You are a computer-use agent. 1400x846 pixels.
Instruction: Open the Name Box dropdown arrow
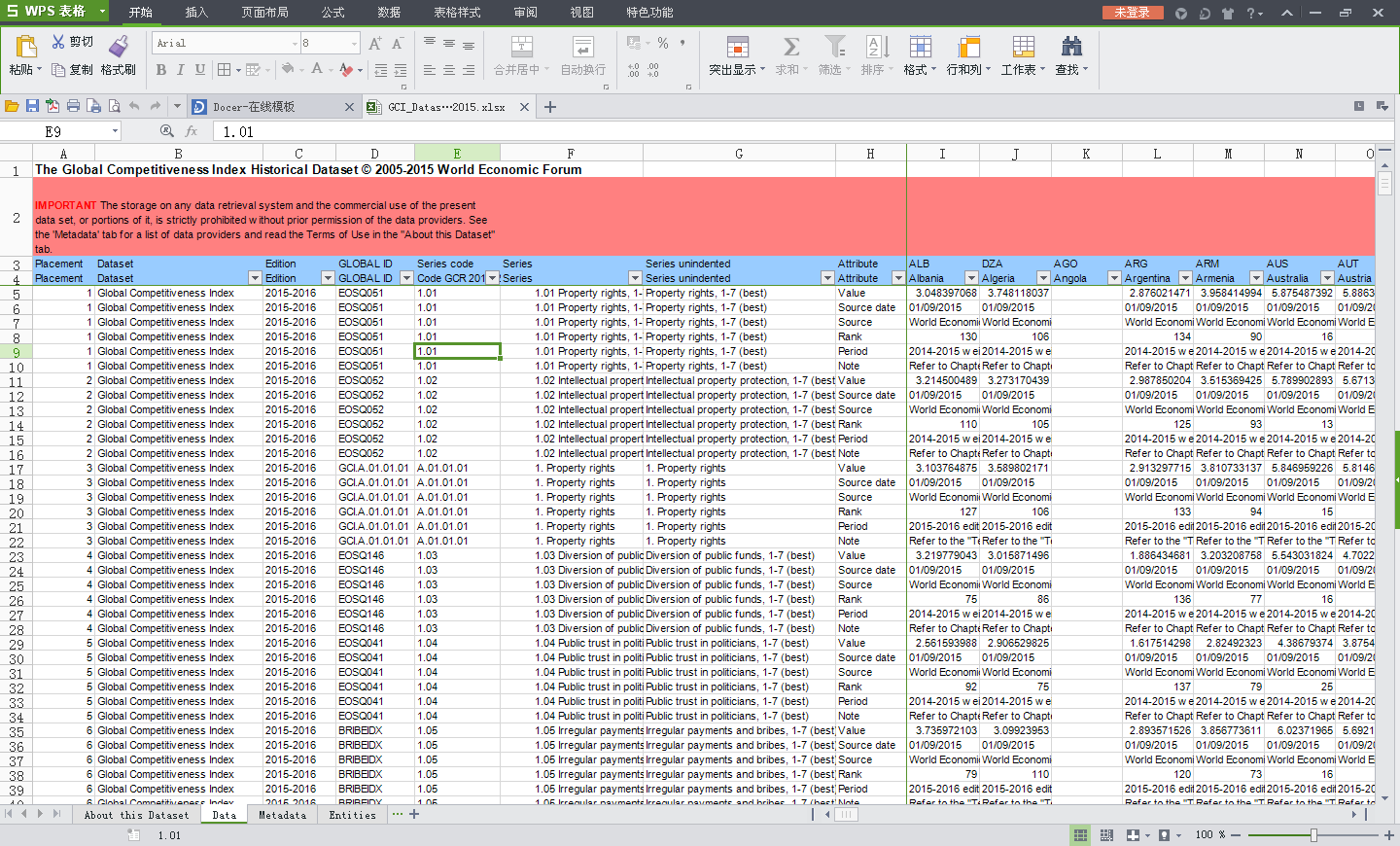[x=115, y=131]
